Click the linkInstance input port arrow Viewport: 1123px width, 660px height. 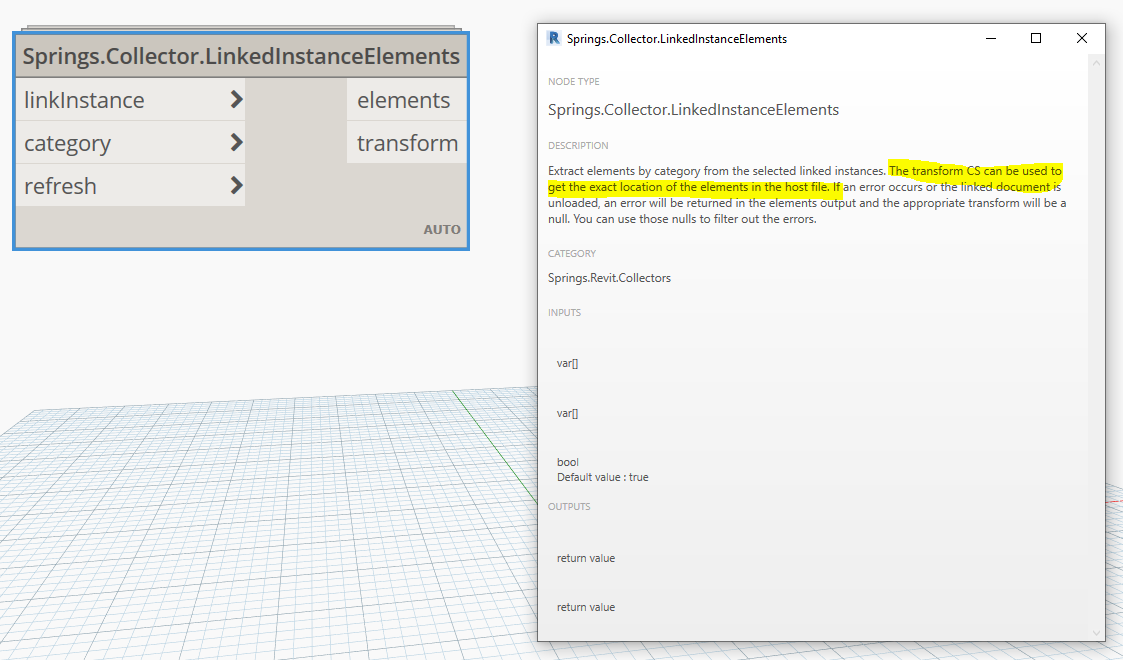click(236, 100)
